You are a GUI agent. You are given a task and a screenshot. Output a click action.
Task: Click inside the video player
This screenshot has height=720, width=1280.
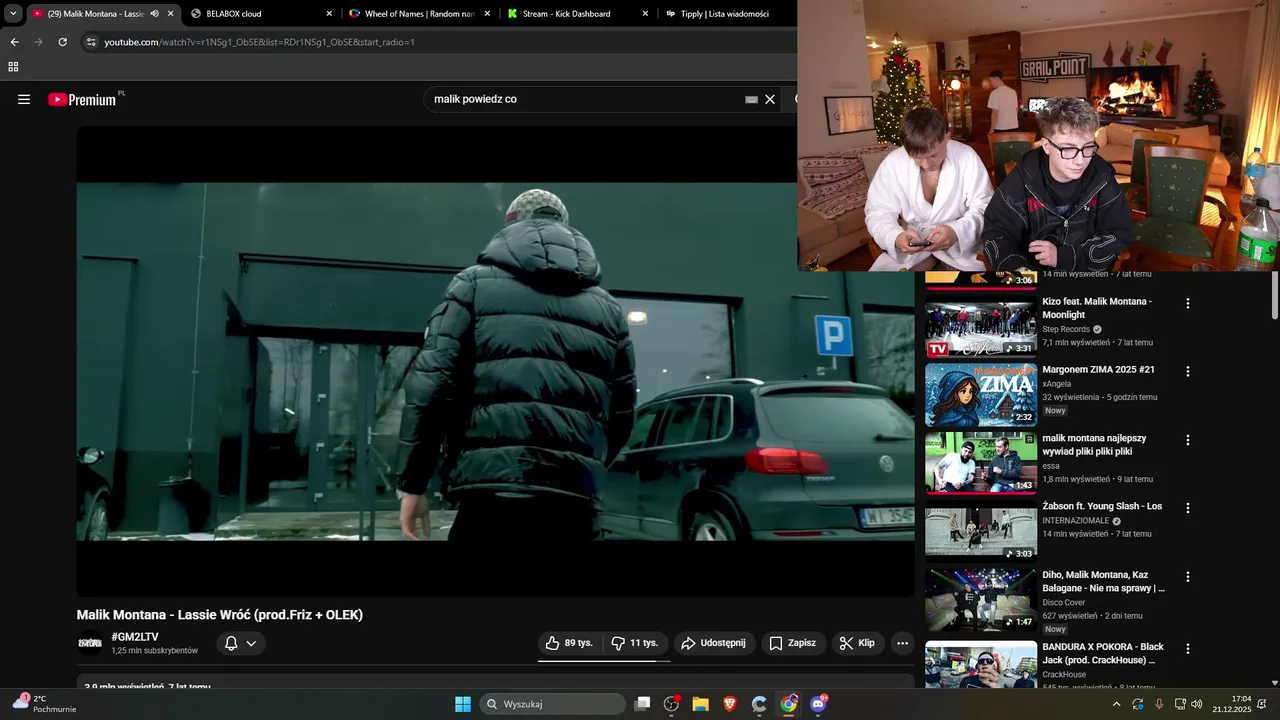(495, 361)
